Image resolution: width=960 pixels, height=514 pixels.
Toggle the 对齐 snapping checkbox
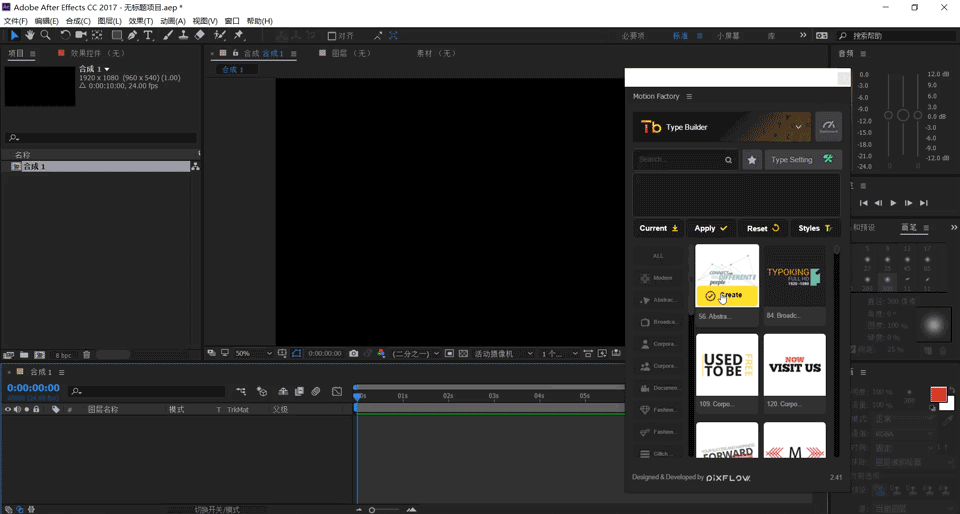[x=332, y=36]
